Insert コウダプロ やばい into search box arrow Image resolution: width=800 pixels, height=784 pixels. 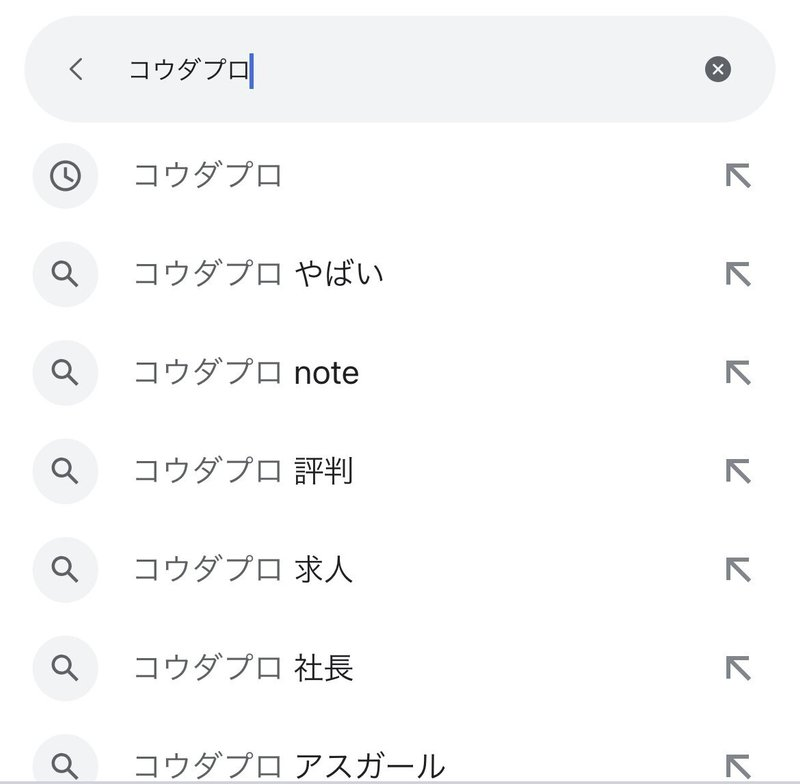pos(737,274)
